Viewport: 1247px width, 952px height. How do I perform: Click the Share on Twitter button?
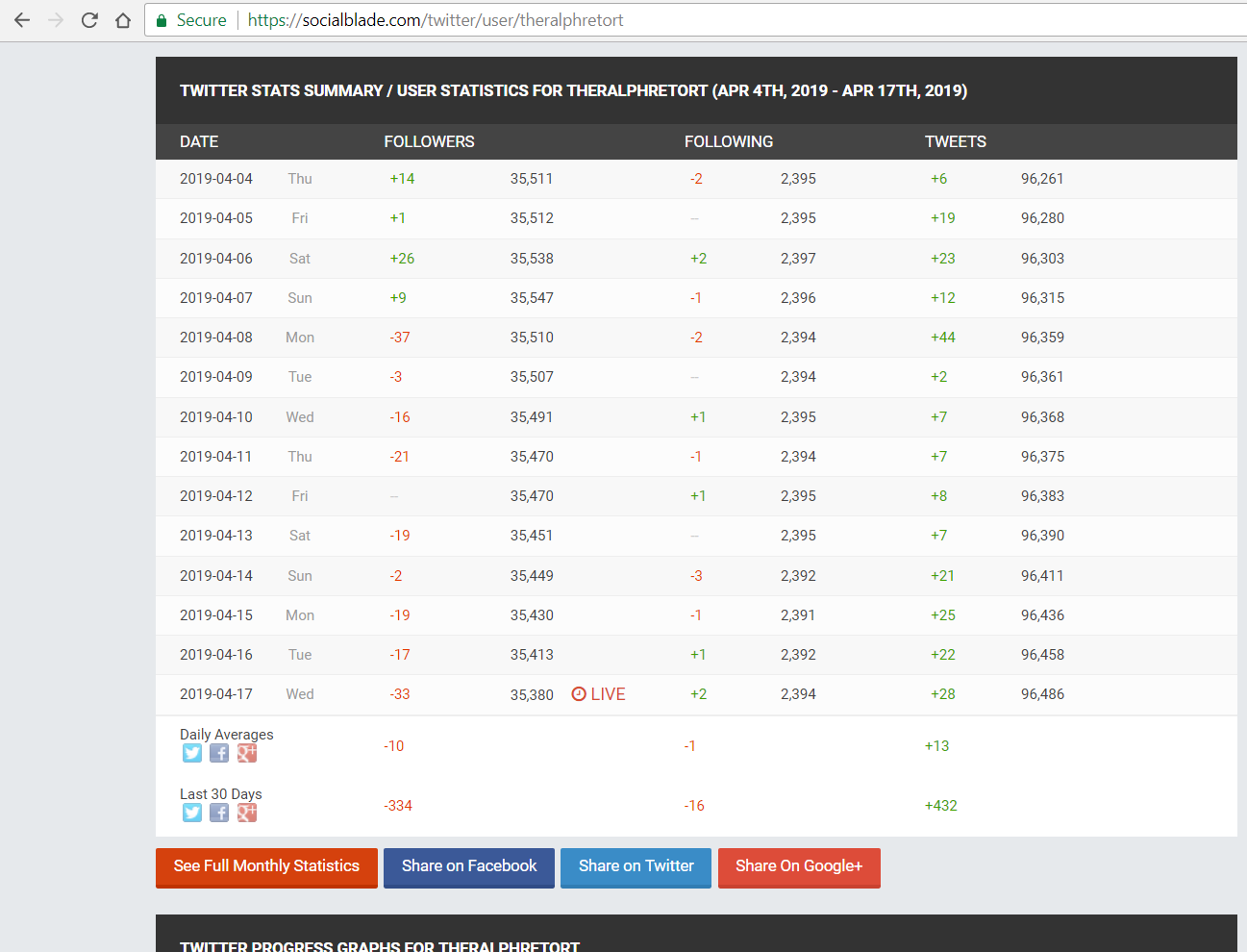[x=636, y=867]
